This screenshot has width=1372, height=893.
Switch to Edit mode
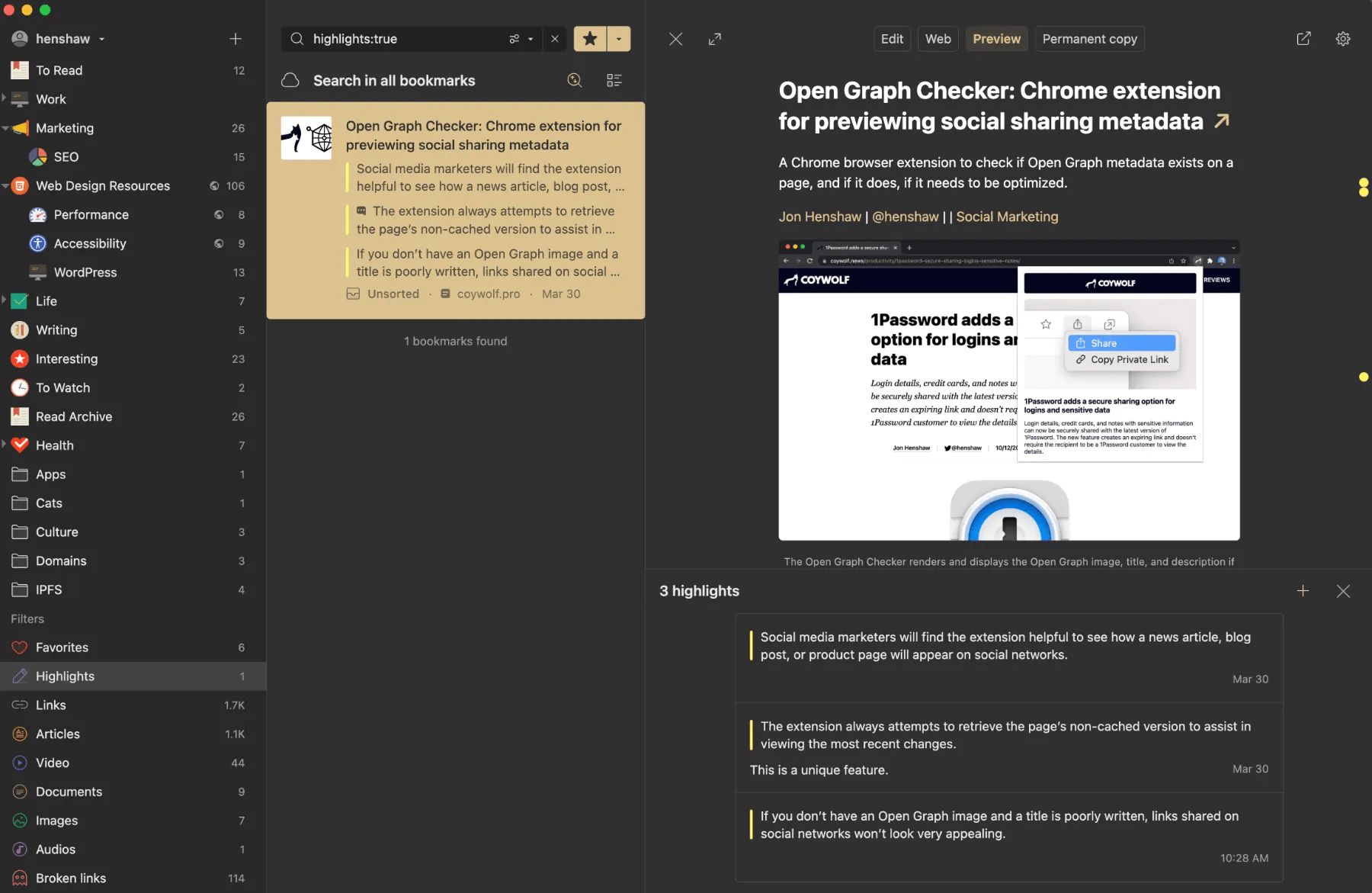(x=891, y=39)
